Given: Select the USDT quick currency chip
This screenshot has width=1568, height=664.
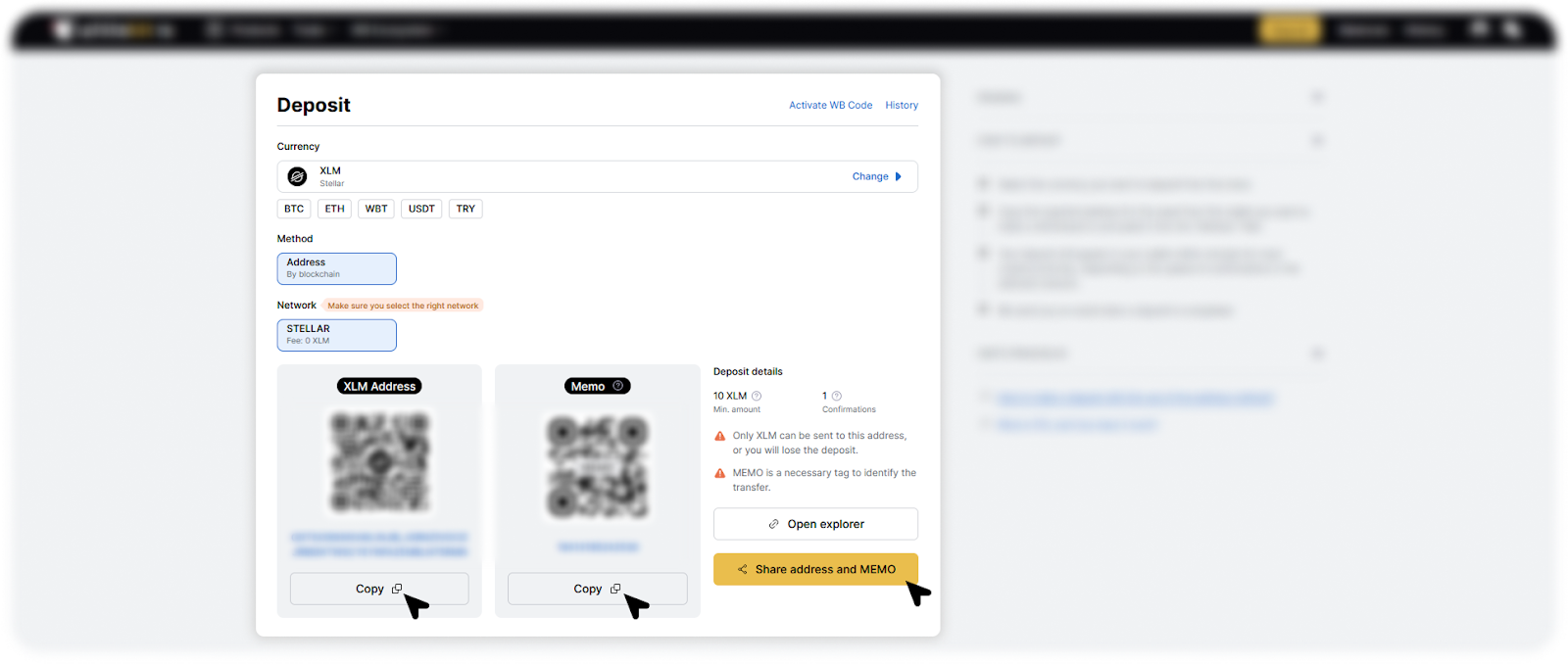Looking at the screenshot, I should 421,209.
